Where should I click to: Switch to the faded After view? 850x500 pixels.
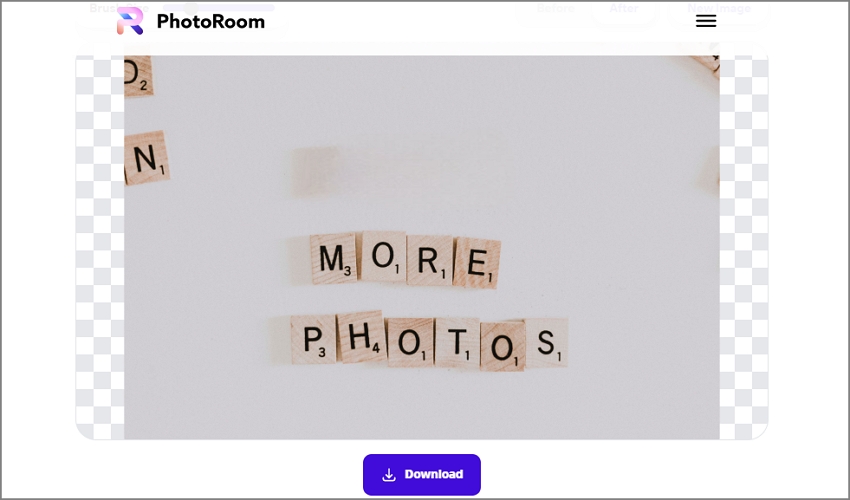coord(624,8)
